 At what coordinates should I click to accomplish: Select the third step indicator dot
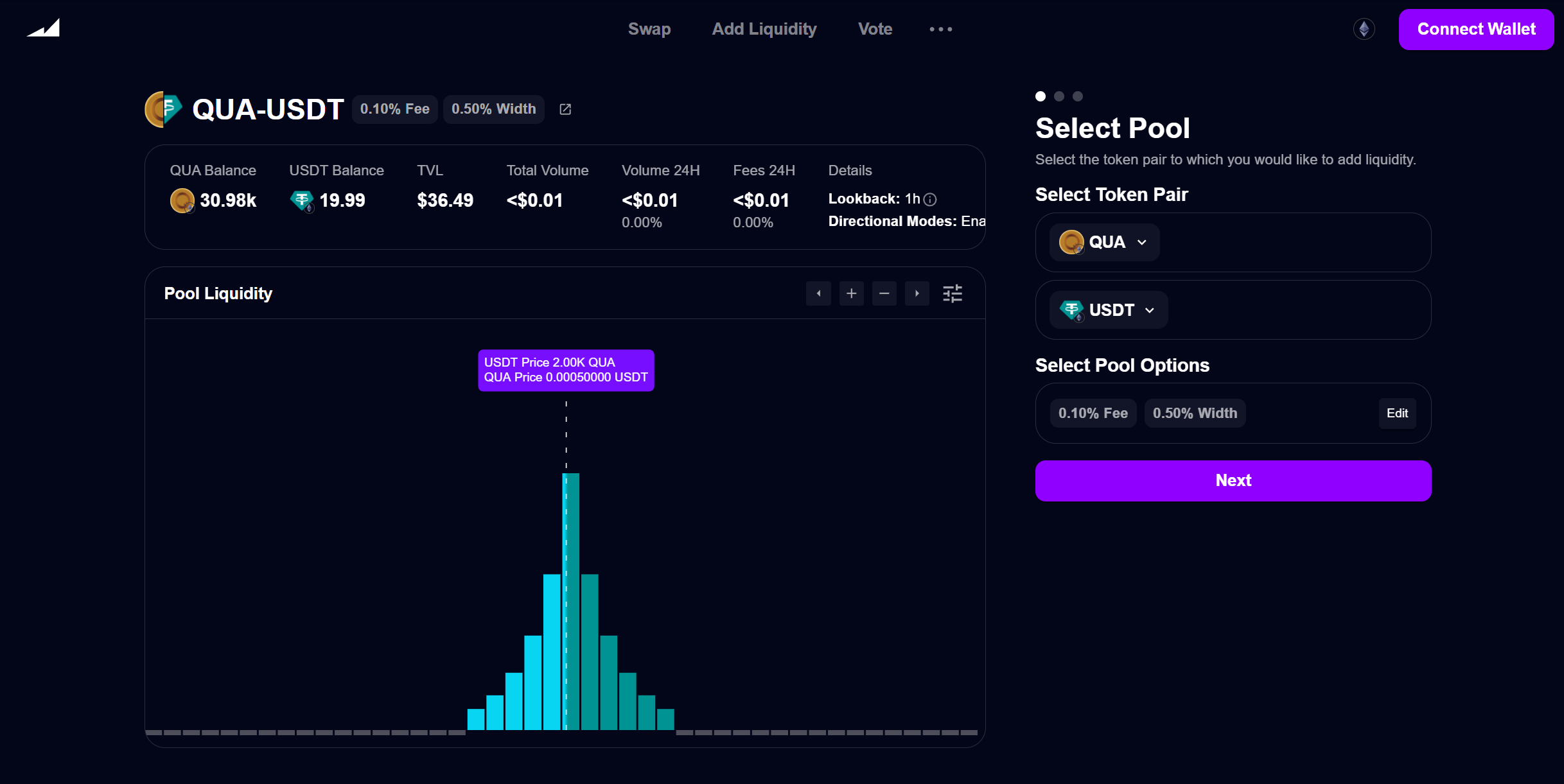pyautogui.click(x=1077, y=96)
